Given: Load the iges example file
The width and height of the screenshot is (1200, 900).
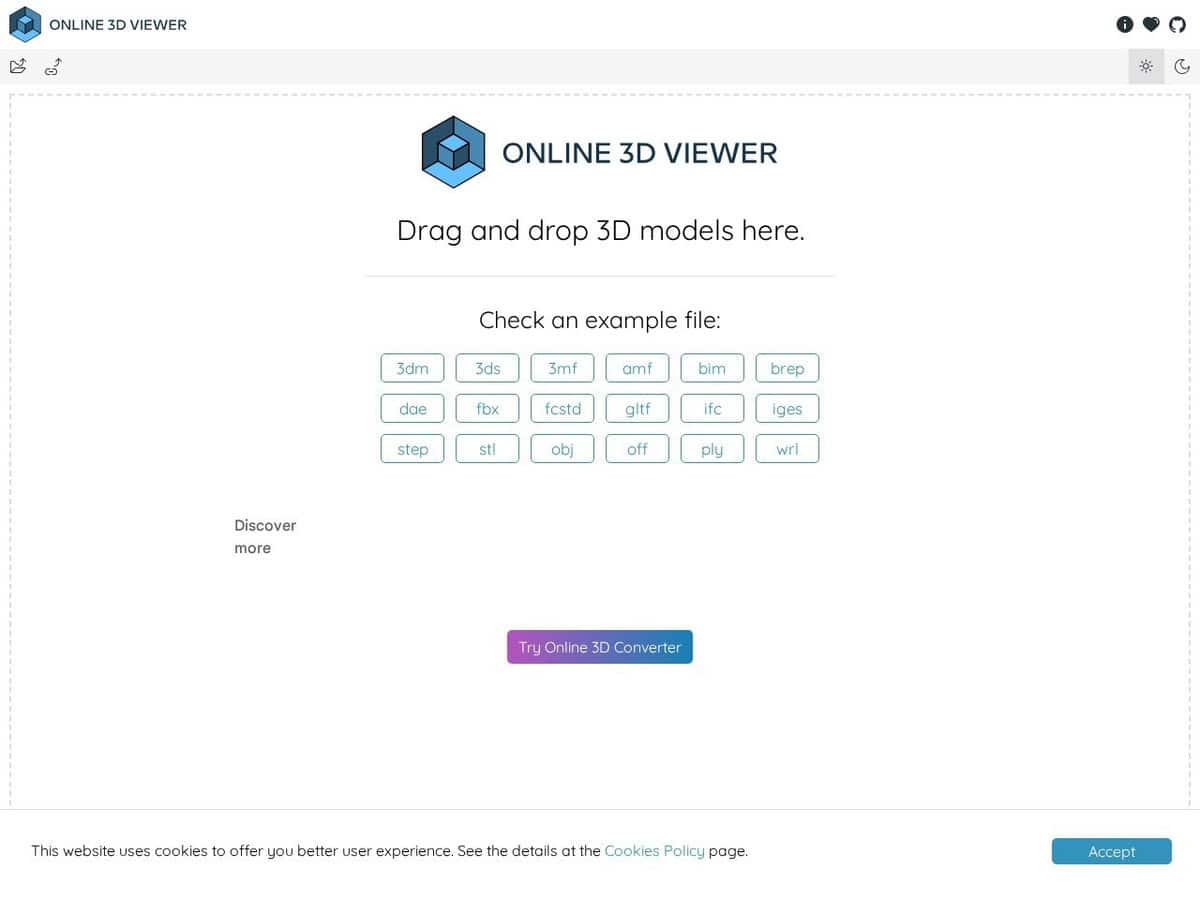Looking at the screenshot, I should pos(787,408).
